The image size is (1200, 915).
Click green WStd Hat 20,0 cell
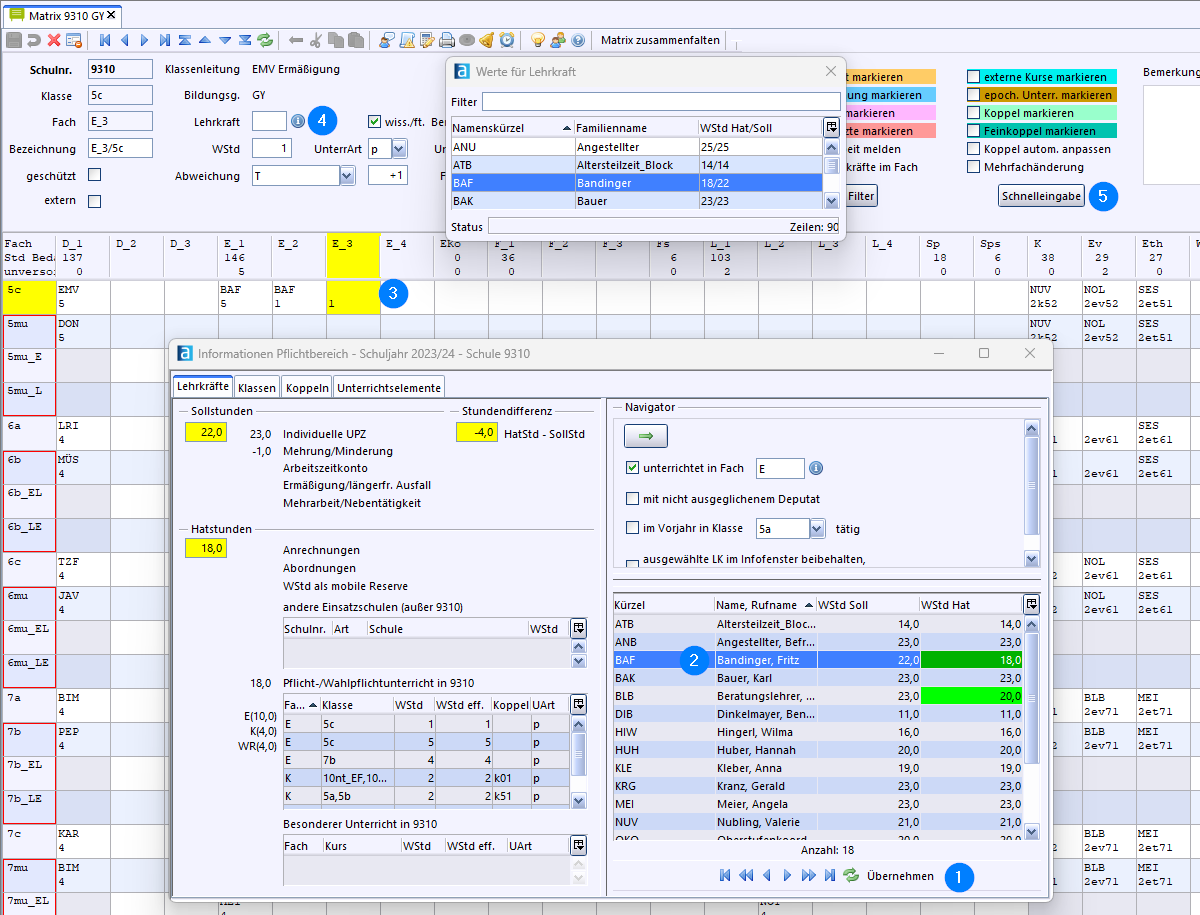coord(971,696)
